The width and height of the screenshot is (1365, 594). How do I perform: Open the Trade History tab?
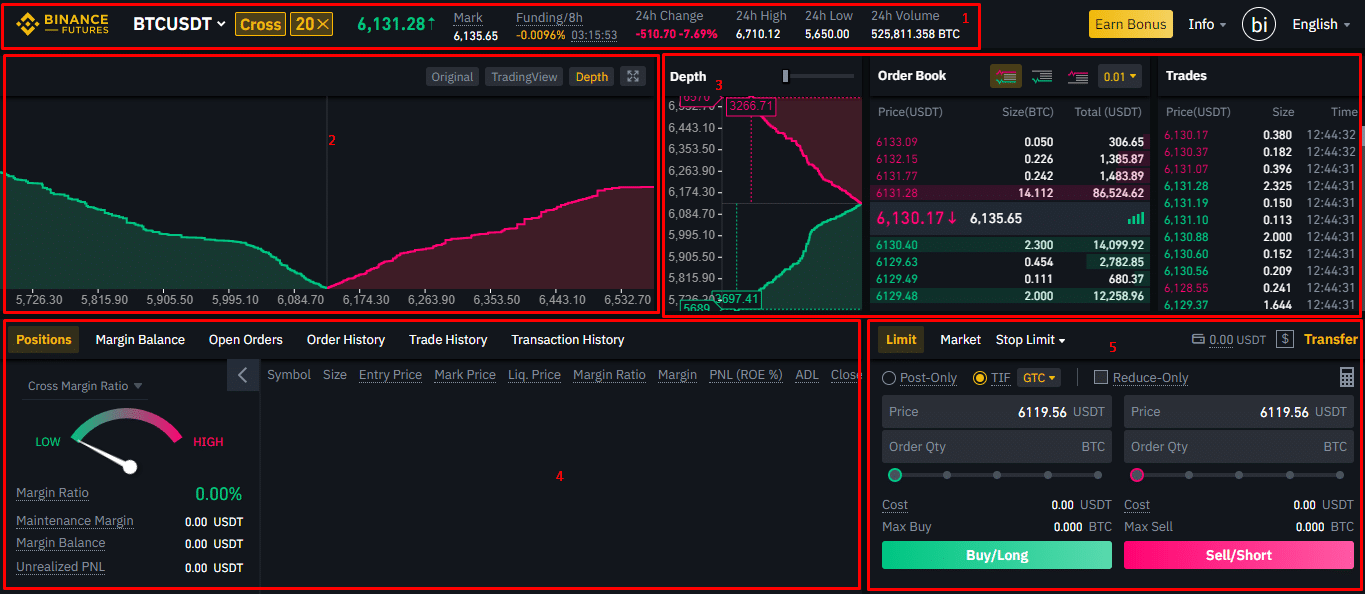point(448,340)
